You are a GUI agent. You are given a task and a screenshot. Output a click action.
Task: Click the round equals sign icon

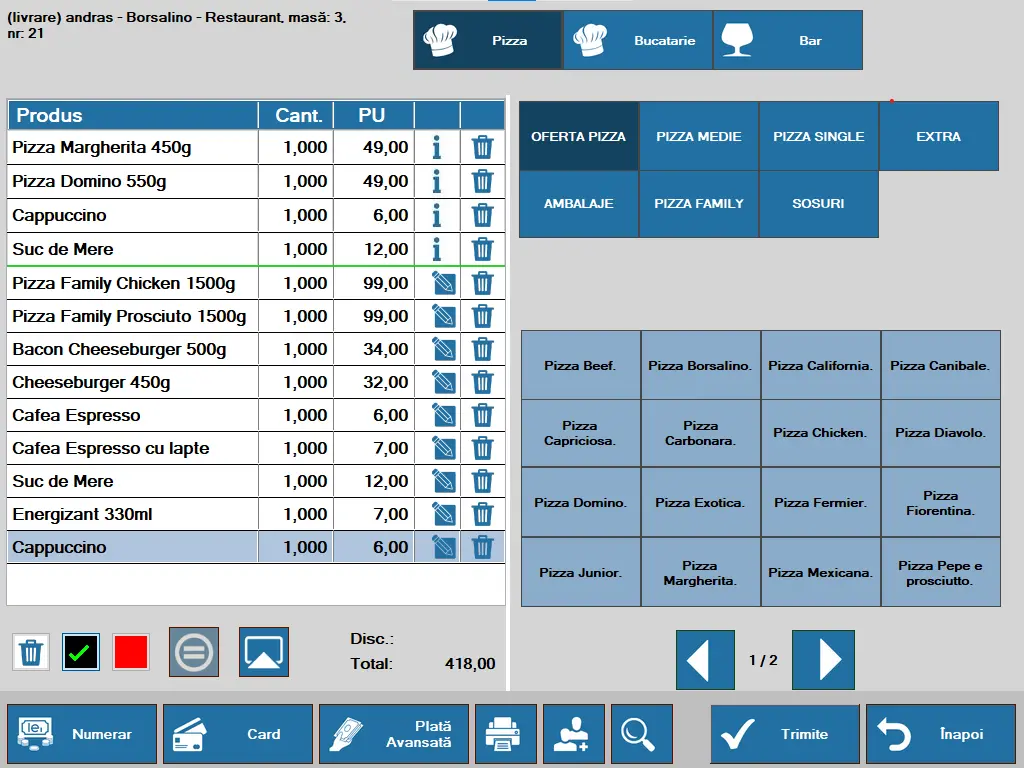(x=194, y=653)
